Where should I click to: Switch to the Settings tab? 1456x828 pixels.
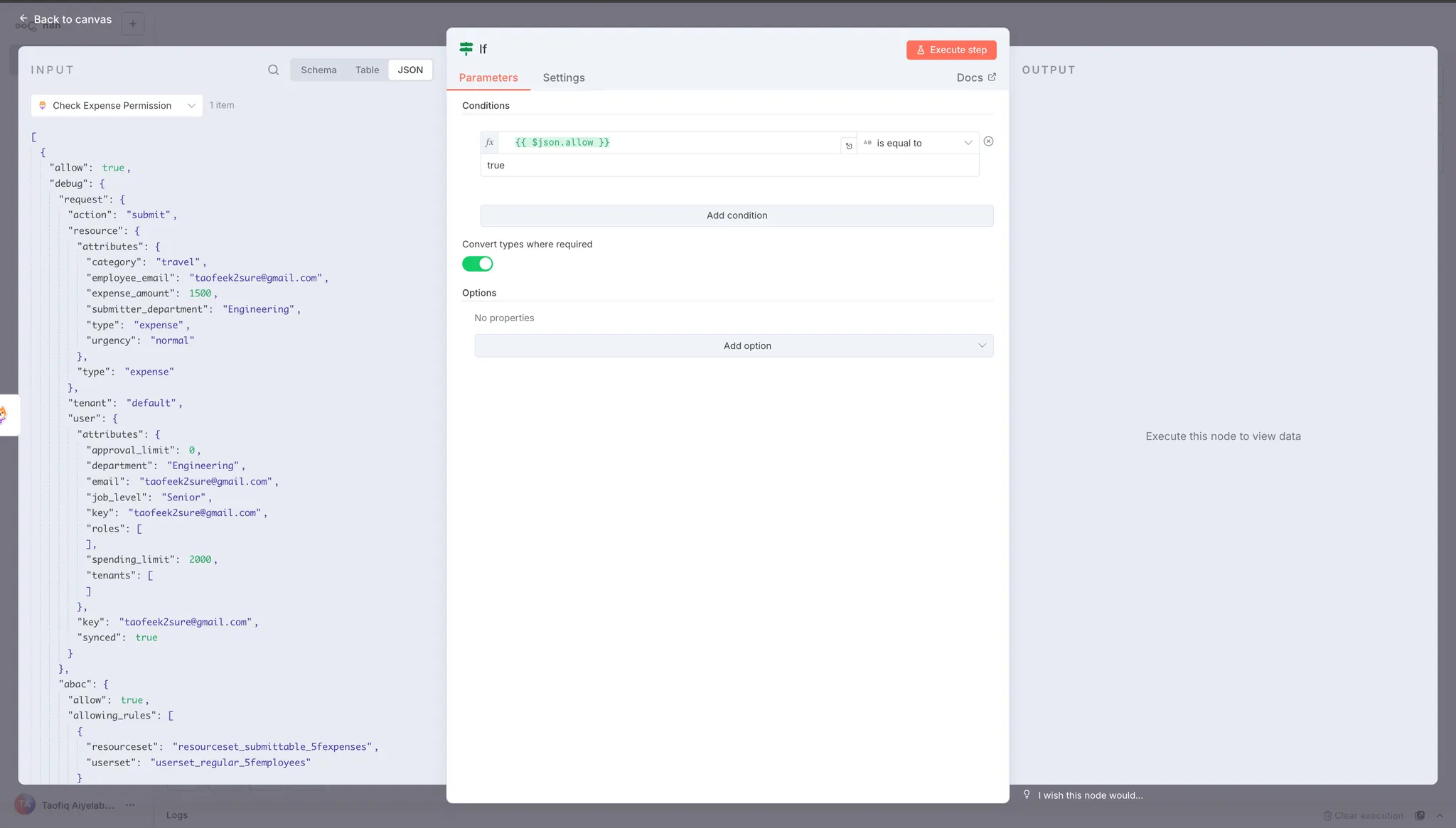(x=563, y=77)
